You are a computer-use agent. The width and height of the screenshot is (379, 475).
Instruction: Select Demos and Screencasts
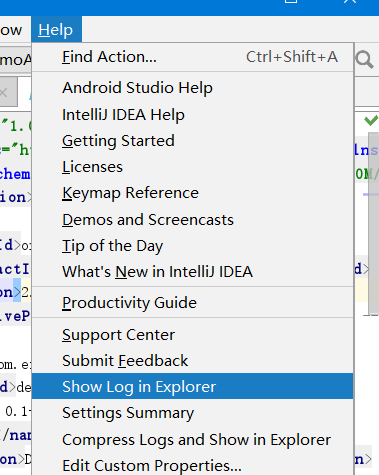193,220
